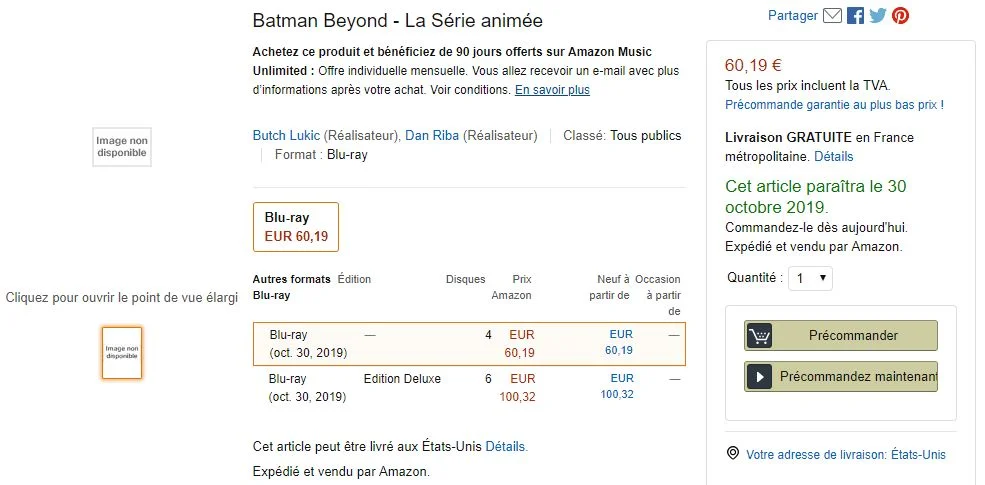Select the Blu-ray EUR 60,19 format box
The height and width of the screenshot is (485, 985).
[296, 227]
